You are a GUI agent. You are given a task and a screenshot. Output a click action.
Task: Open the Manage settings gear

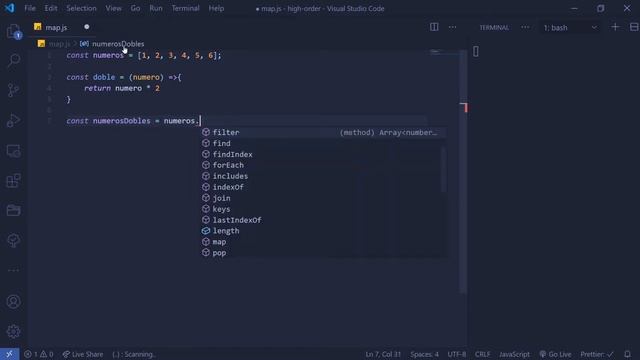click(x=13, y=331)
